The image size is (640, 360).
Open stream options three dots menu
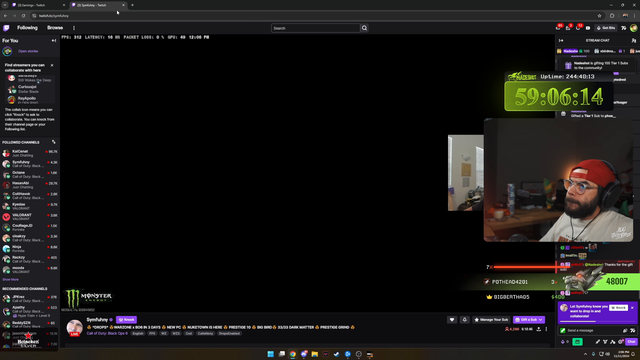[x=546, y=329]
